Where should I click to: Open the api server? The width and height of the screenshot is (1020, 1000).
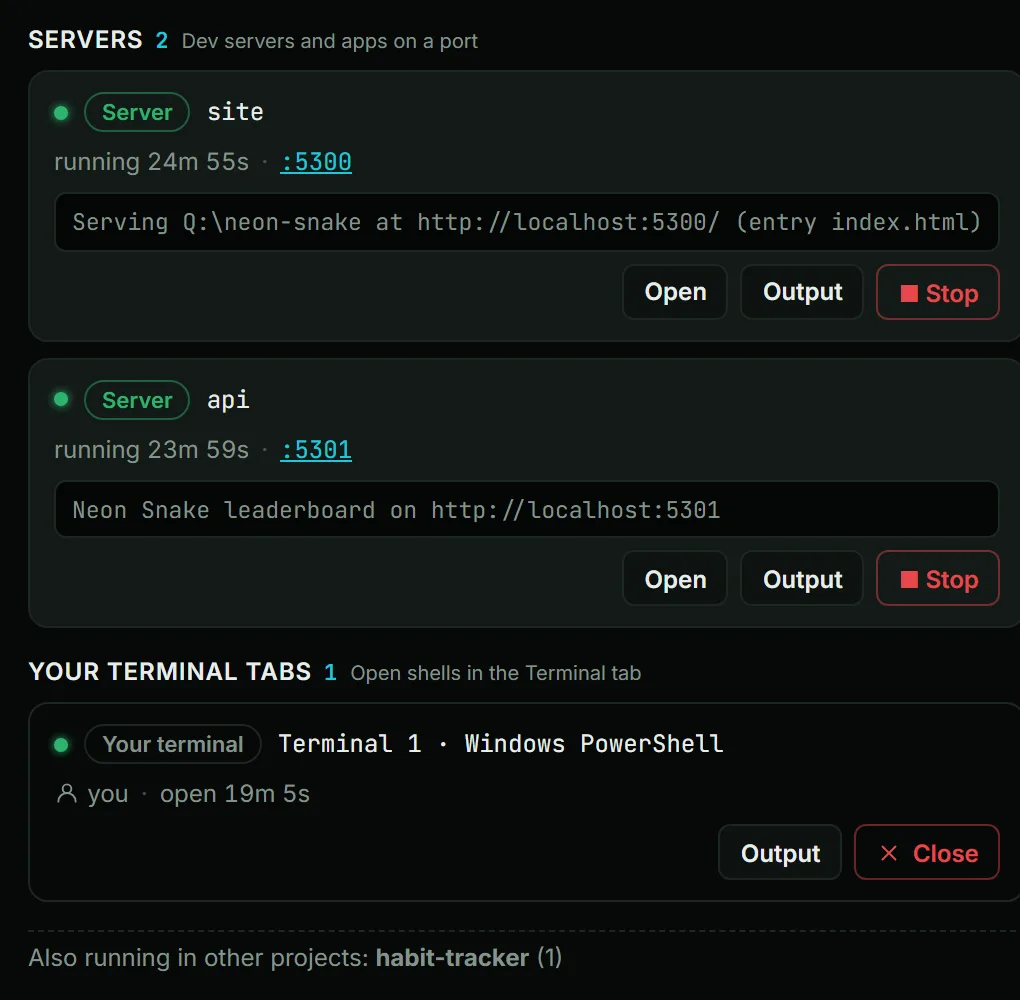pos(675,578)
